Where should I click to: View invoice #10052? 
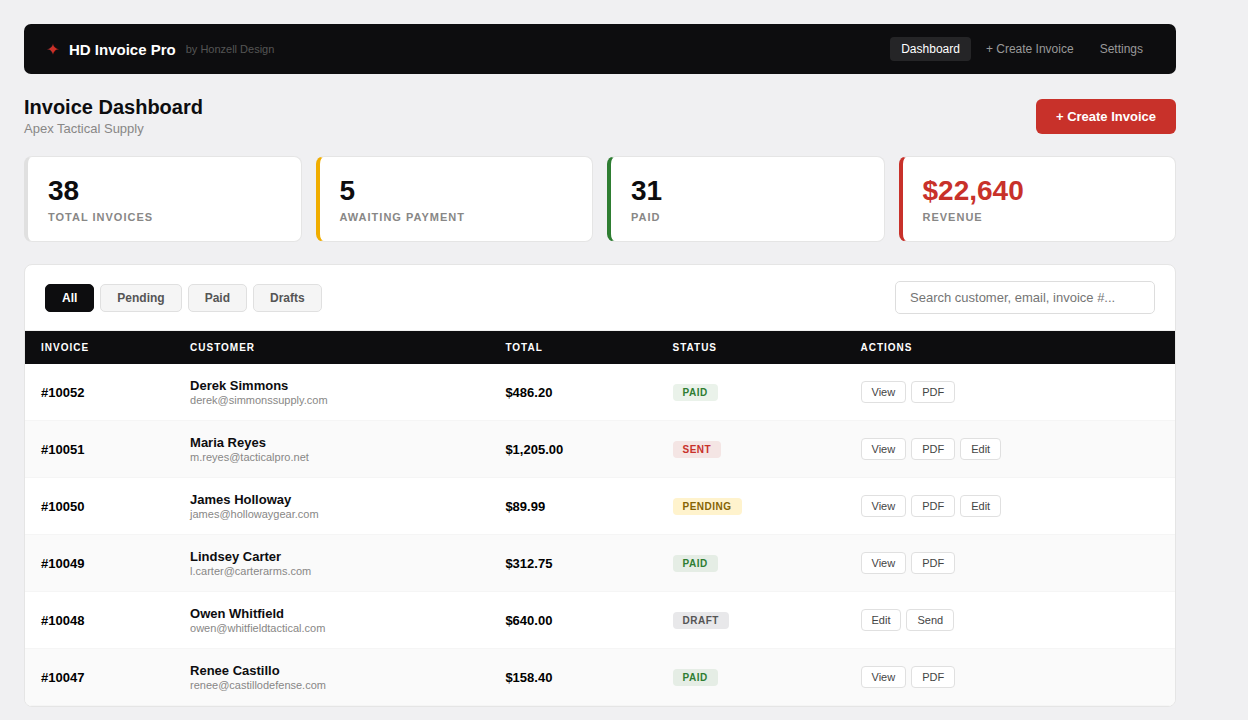point(883,392)
